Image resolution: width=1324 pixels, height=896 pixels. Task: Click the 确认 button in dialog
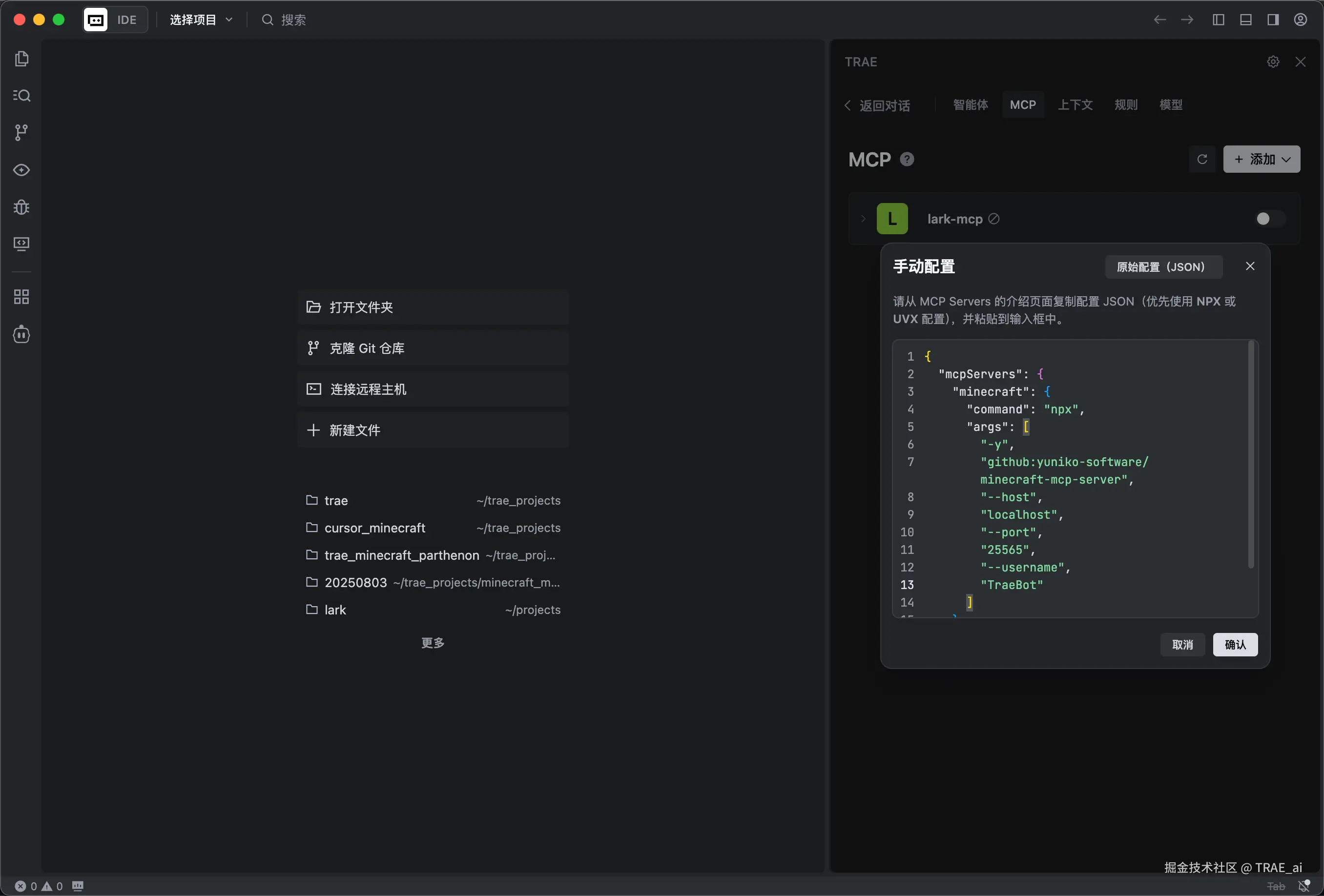[1235, 645]
